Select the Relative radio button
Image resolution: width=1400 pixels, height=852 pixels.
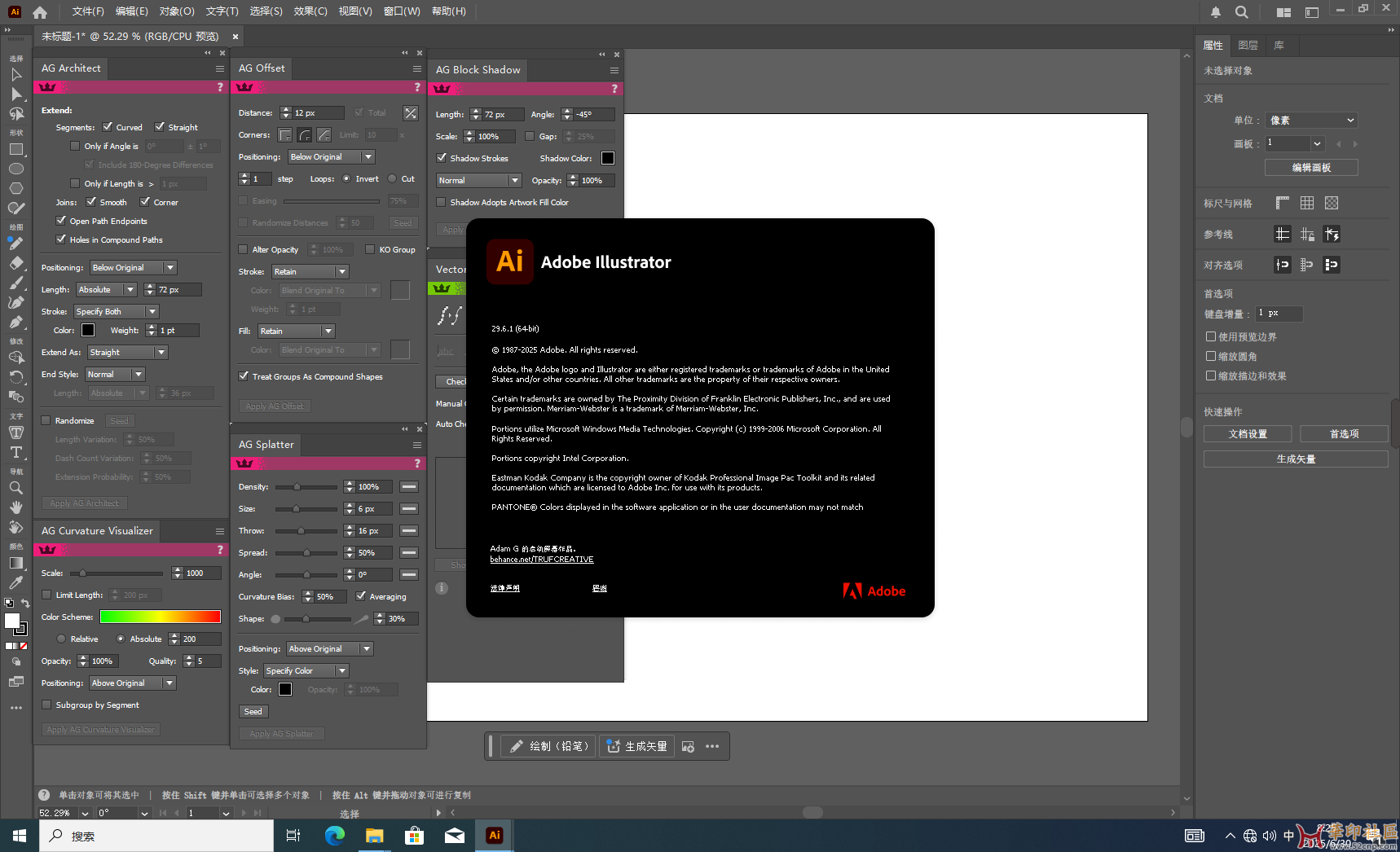61,639
